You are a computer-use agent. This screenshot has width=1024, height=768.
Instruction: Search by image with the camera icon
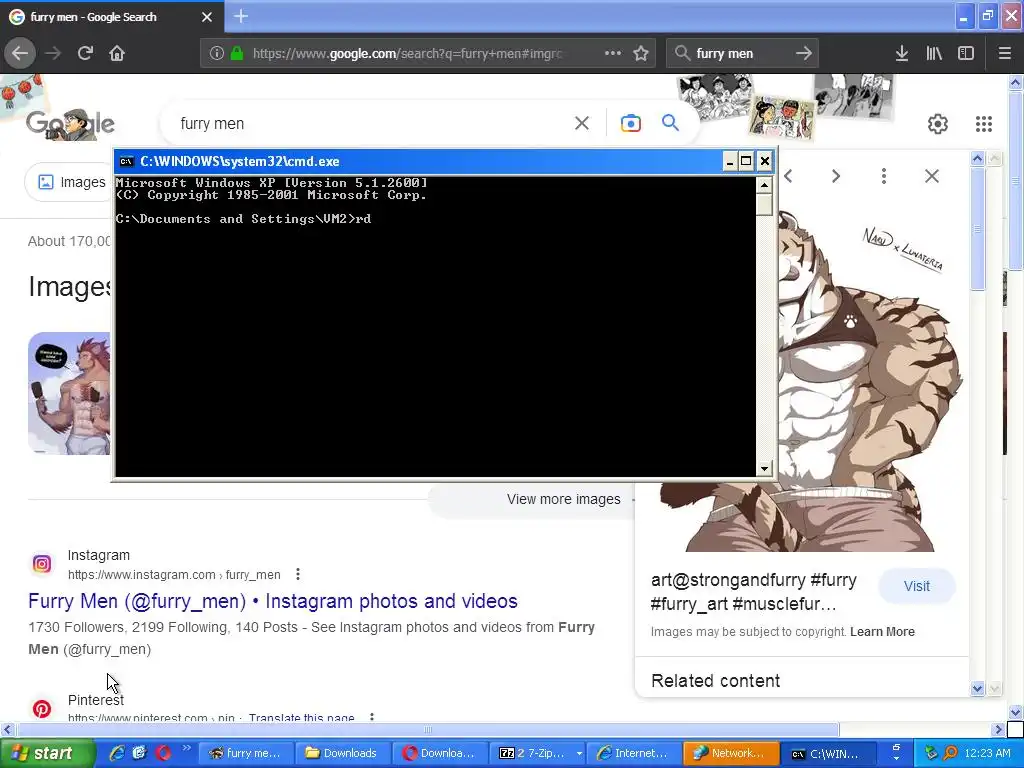coord(630,123)
